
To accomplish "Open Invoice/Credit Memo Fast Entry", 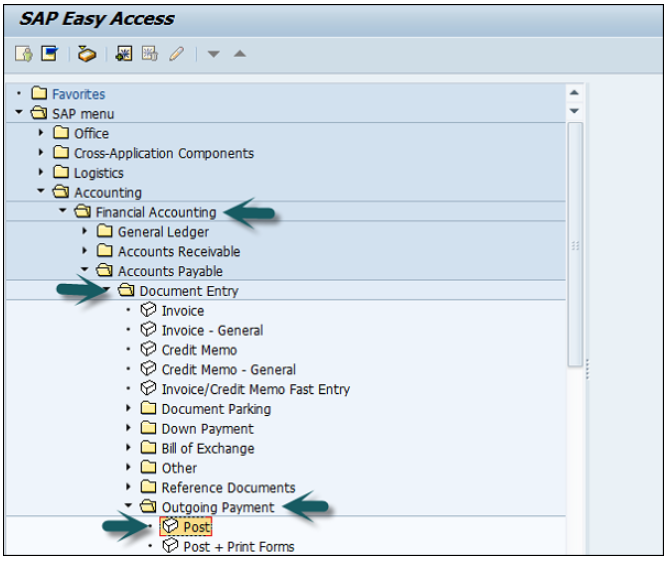I will (255, 389).
